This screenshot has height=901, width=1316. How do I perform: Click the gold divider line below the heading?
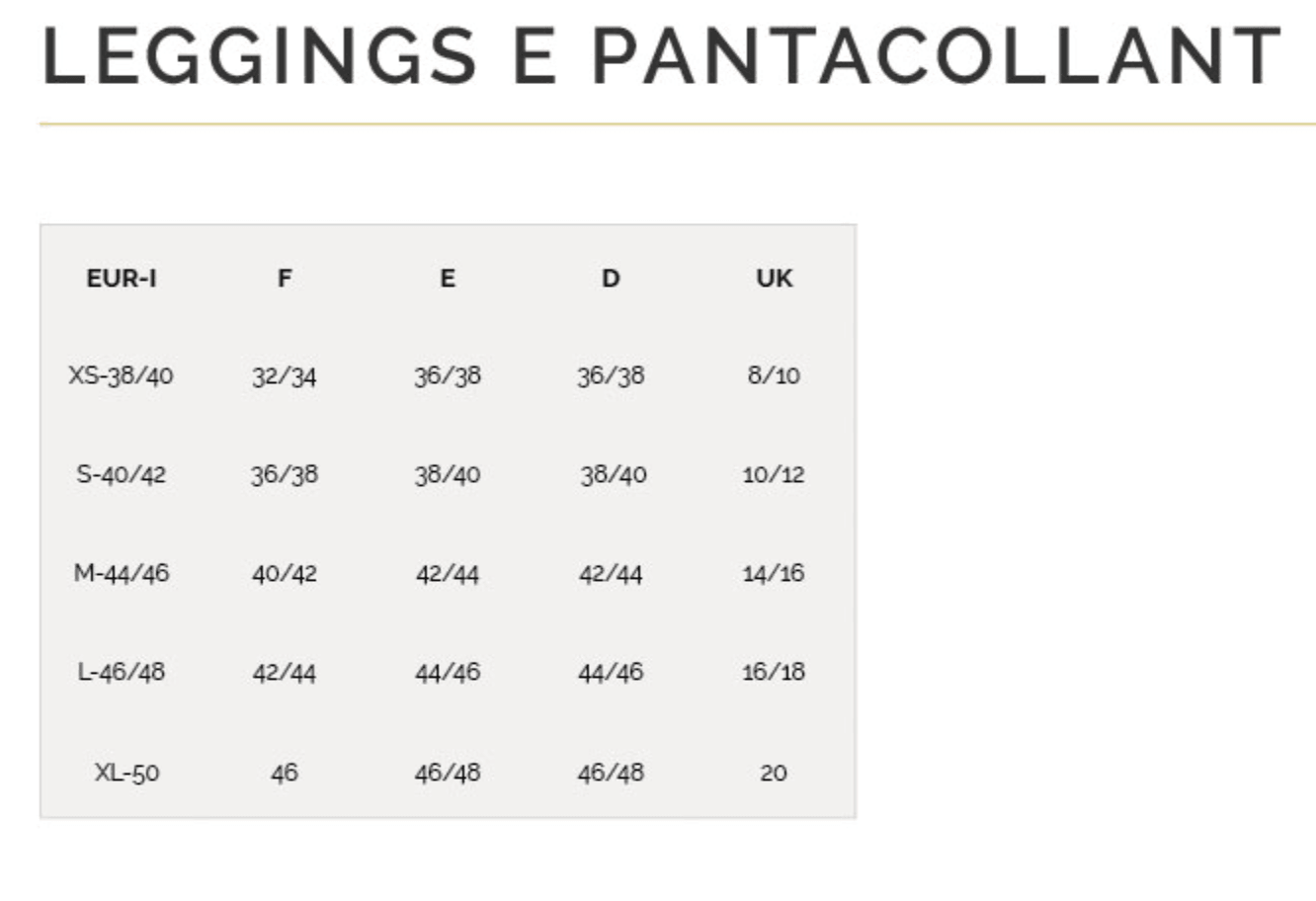point(677,124)
